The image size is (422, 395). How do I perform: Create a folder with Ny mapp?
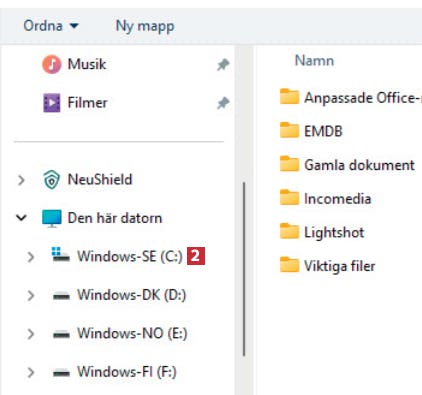[x=145, y=26]
